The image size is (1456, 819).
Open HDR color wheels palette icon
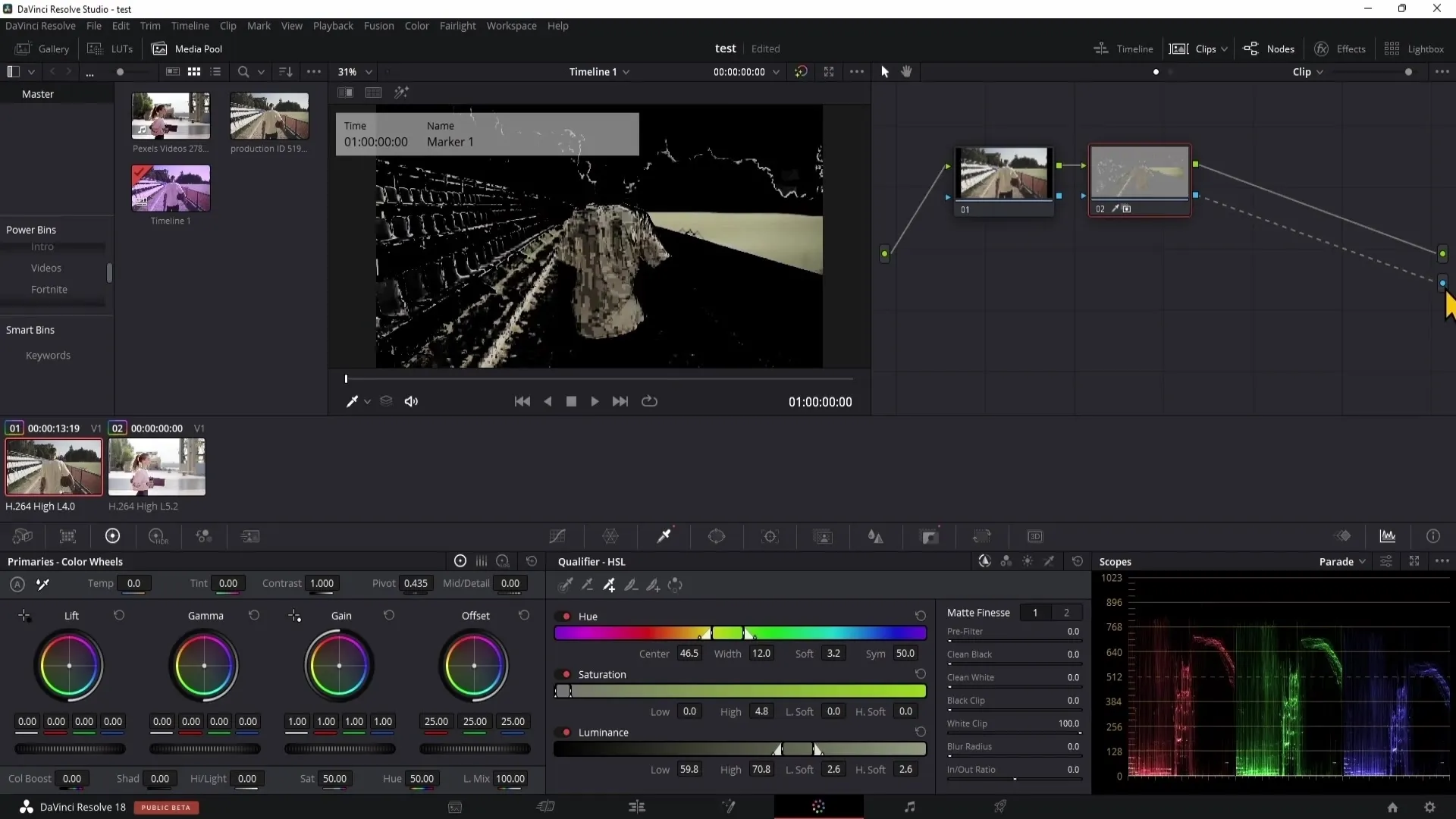(x=158, y=536)
